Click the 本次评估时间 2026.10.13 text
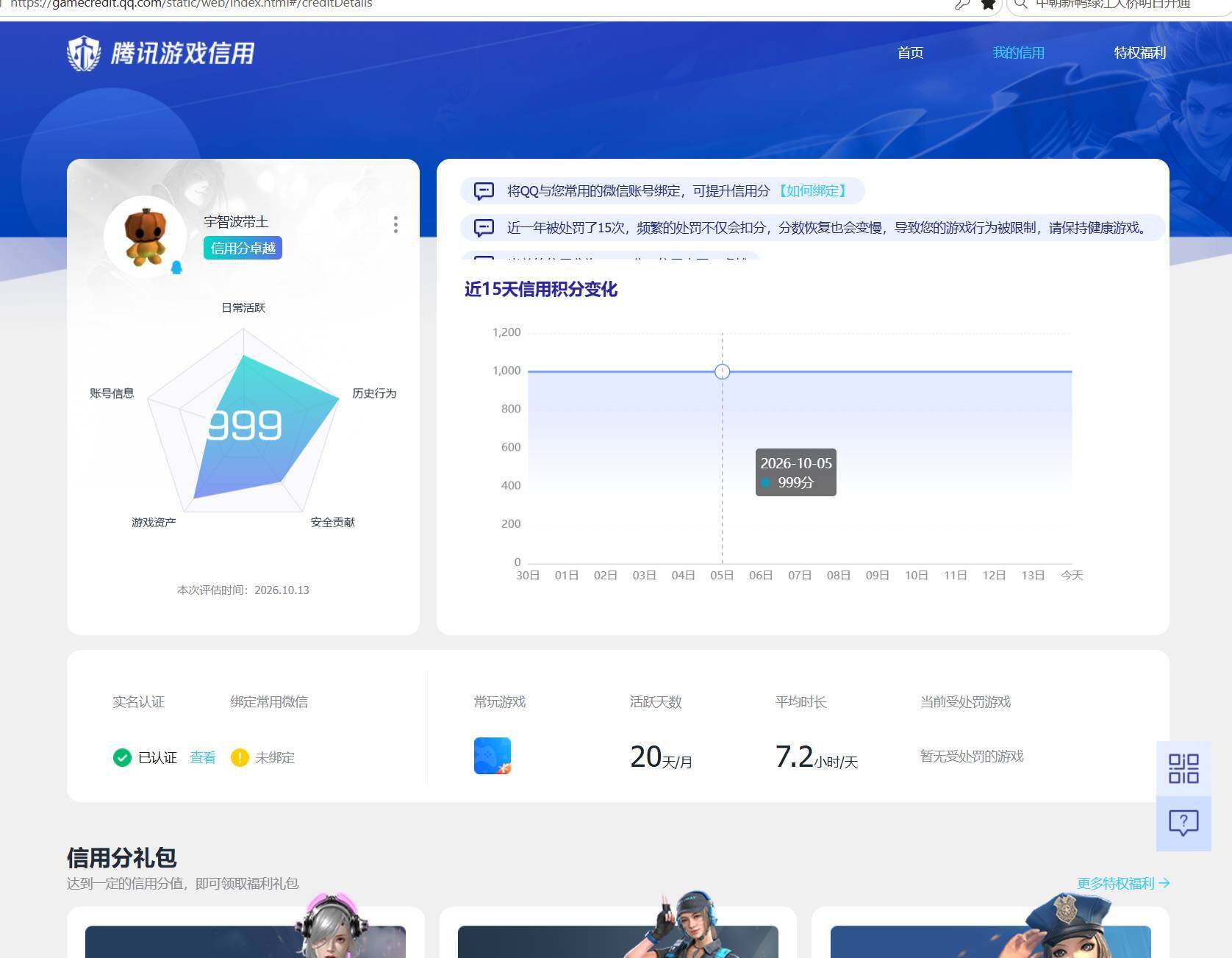Screen dimensions: 1232x958 pyautogui.click(x=243, y=590)
